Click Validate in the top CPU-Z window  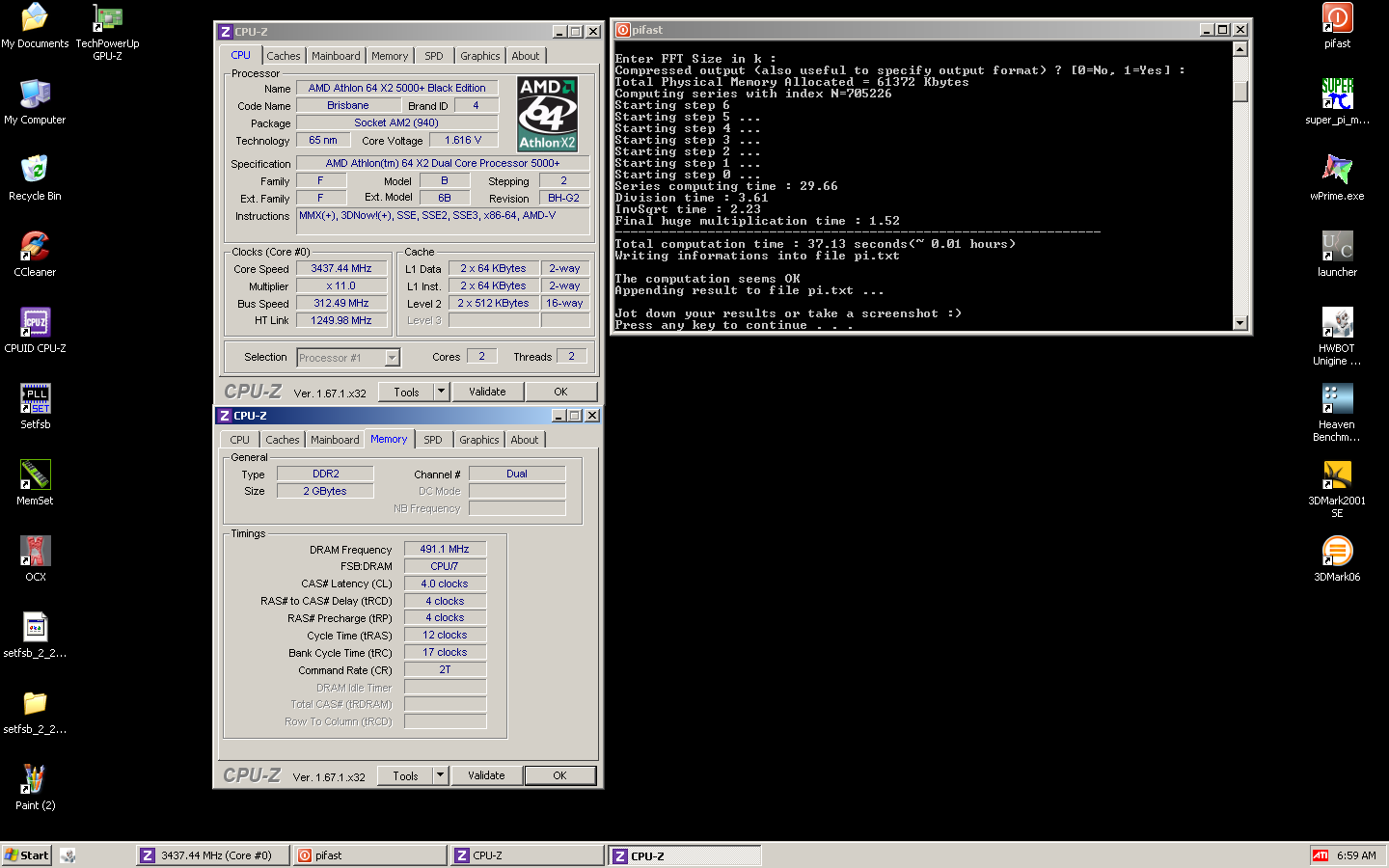coord(487,392)
